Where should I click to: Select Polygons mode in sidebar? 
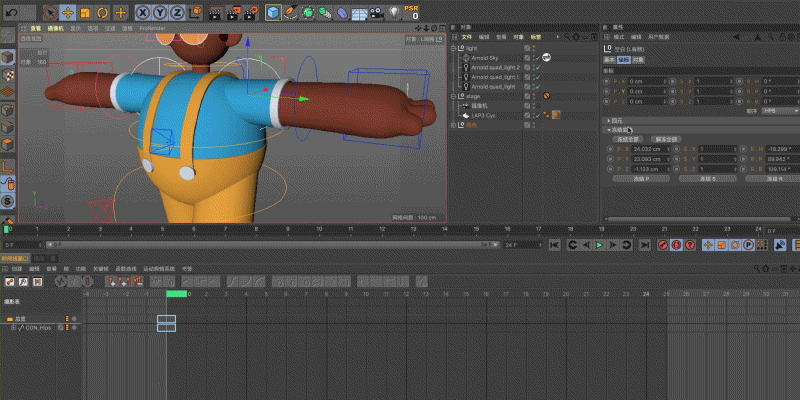[x=8, y=144]
